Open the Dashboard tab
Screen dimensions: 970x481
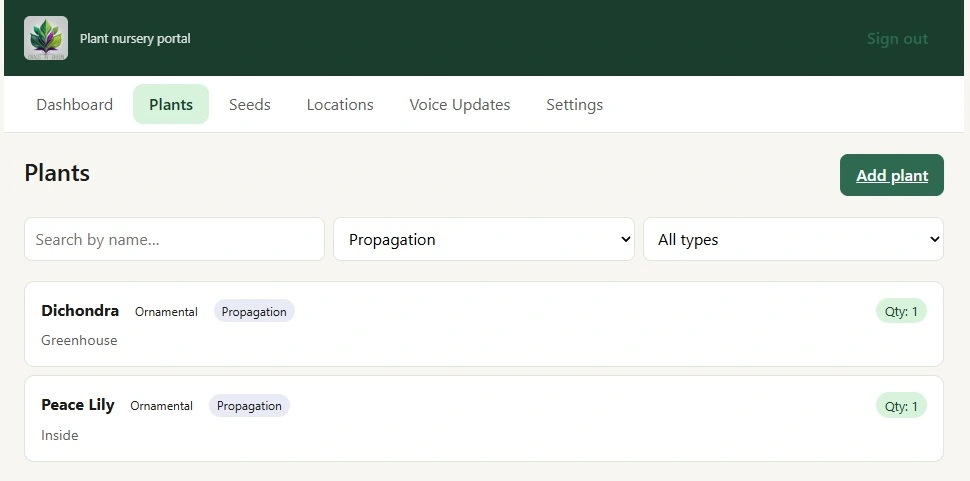74,104
